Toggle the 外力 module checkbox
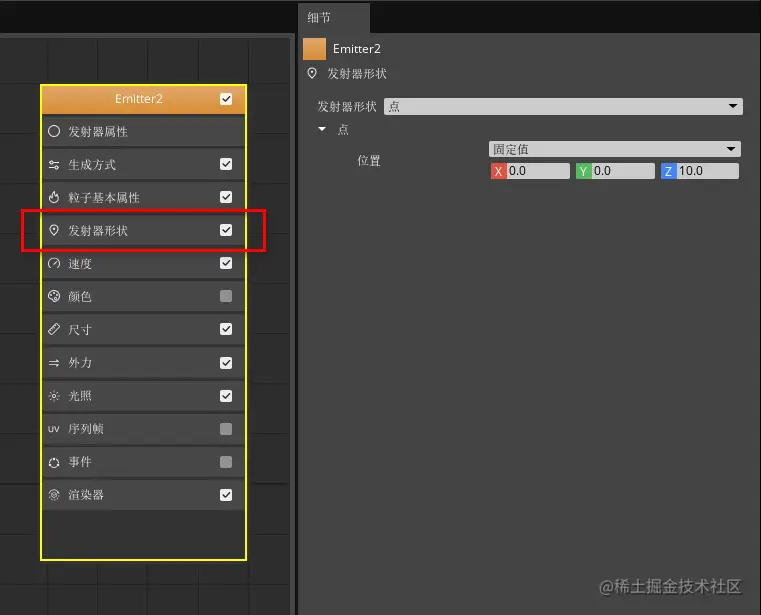 coord(226,363)
